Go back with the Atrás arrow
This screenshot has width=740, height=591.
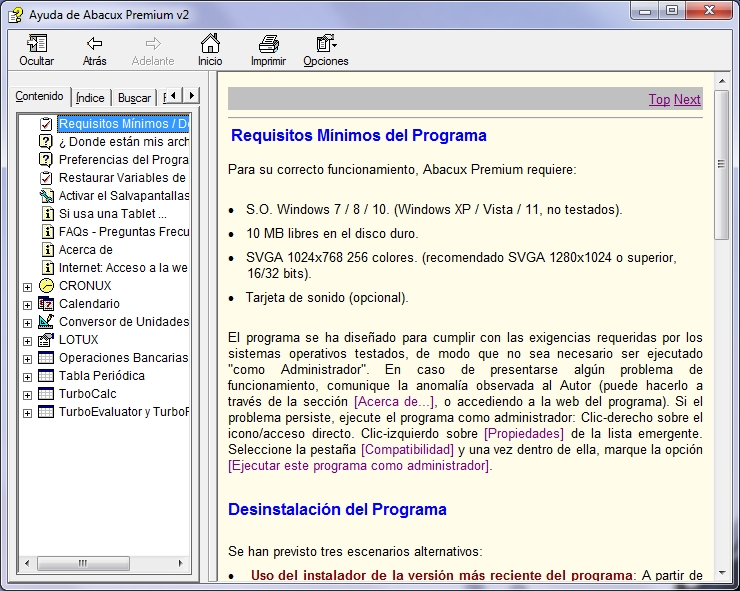[x=95, y=44]
